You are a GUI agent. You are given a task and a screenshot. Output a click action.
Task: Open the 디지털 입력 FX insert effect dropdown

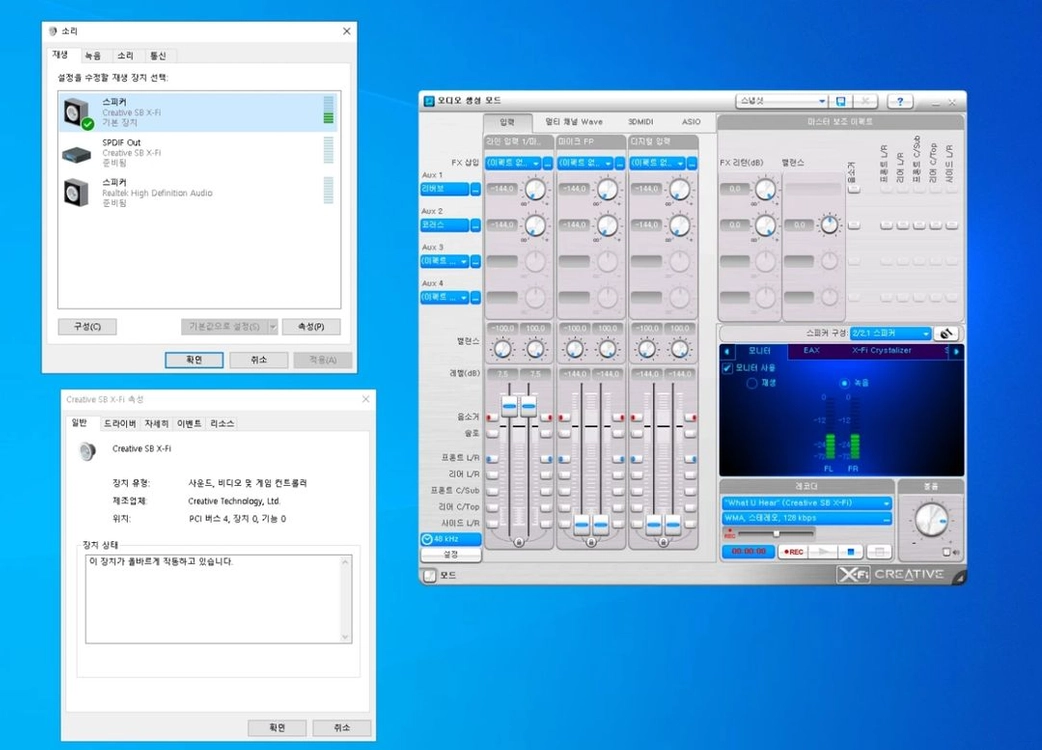click(657, 163)
